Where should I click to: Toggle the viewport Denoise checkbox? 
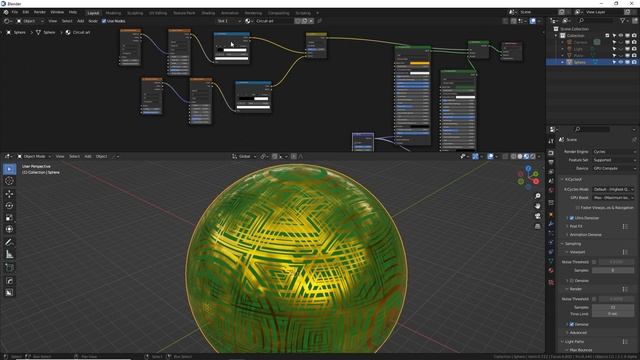pyautogui.click(x=571, y=281)
